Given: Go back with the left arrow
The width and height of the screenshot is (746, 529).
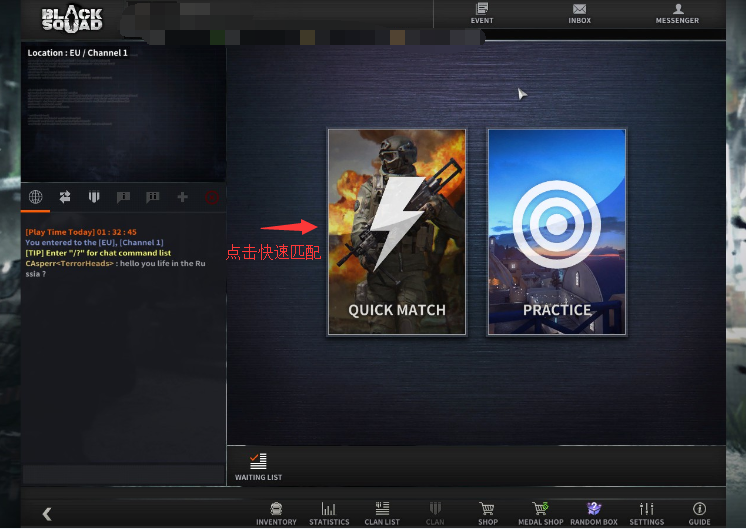Looking at the screenshot, I should 47,514.
